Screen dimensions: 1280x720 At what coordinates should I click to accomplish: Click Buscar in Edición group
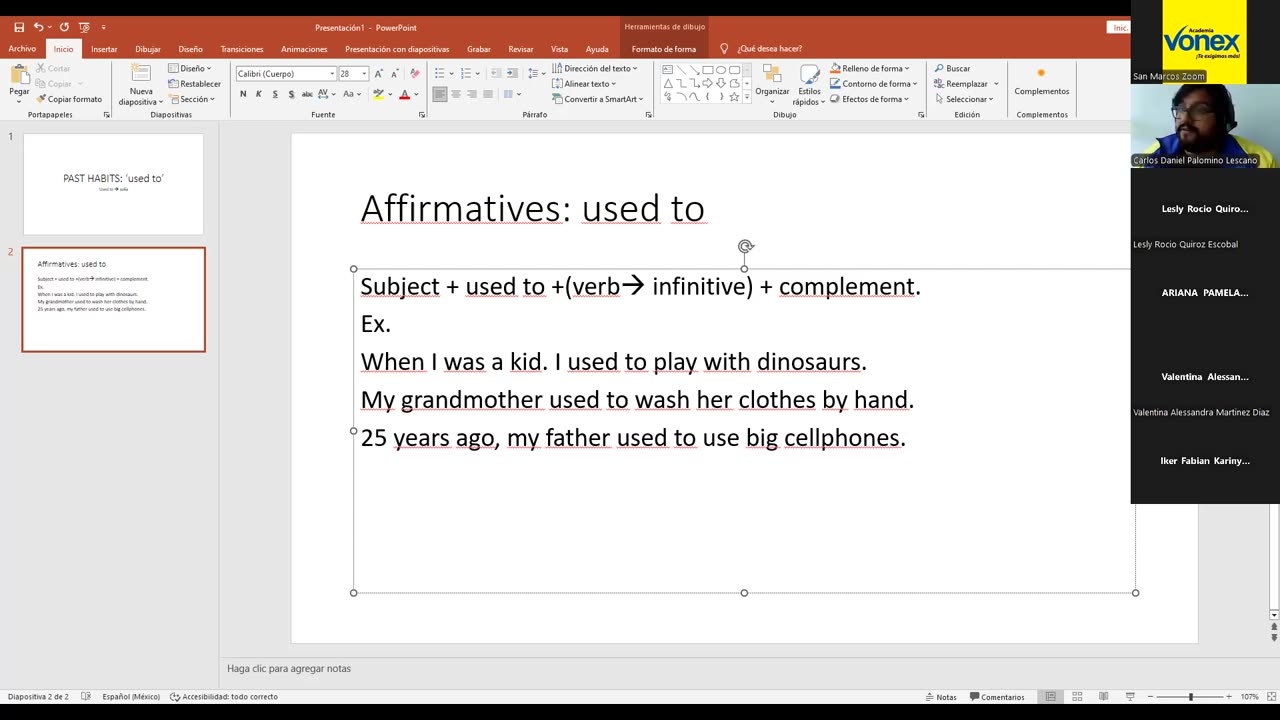click(952, 69)
